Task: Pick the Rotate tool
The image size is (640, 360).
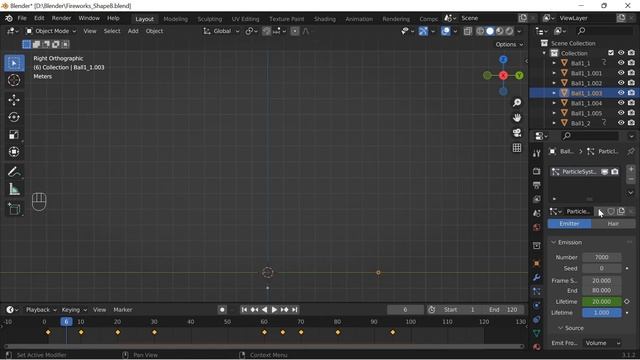Action: pos(14,118)
